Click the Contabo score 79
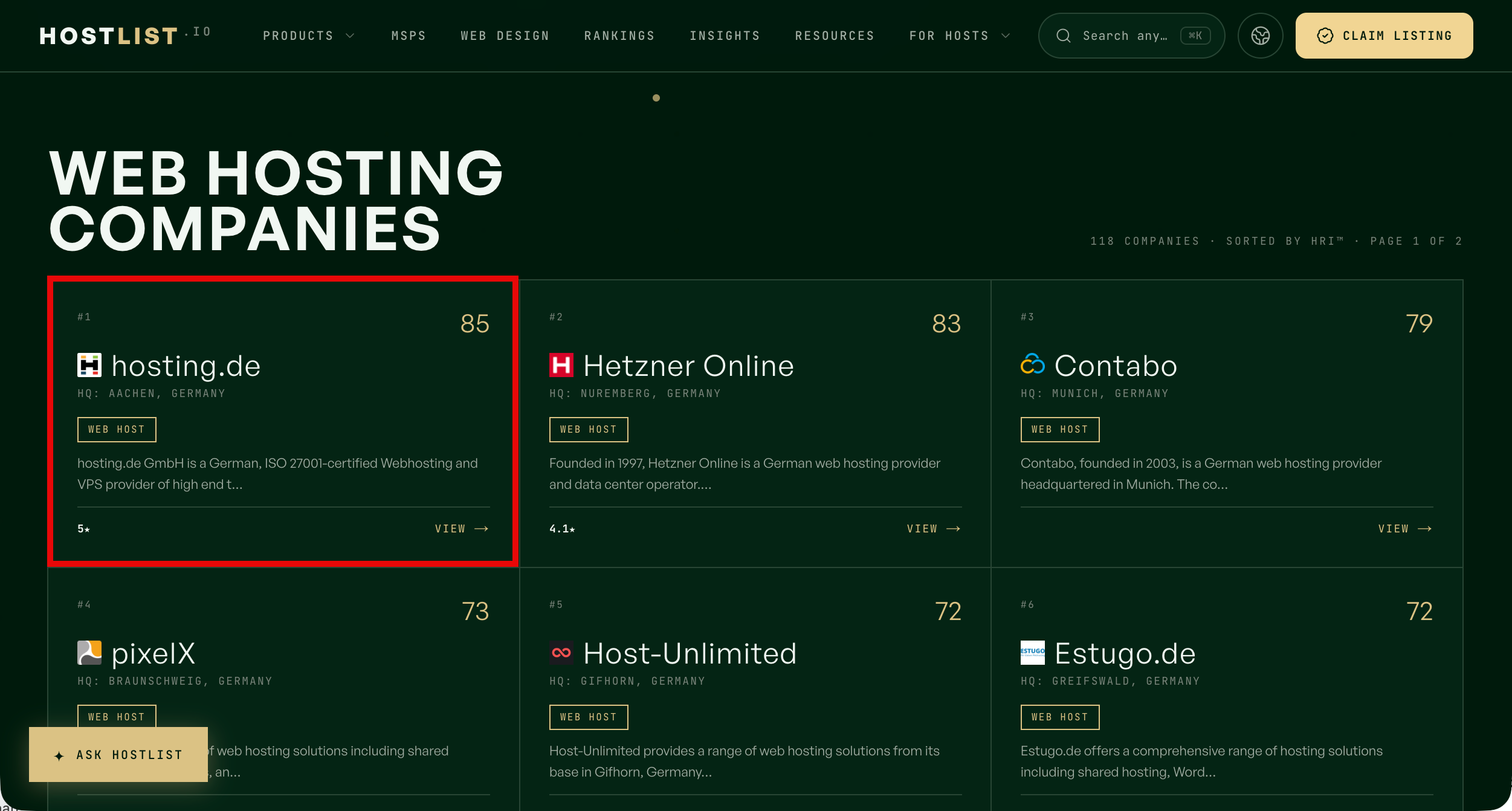 coord(1419,323)
